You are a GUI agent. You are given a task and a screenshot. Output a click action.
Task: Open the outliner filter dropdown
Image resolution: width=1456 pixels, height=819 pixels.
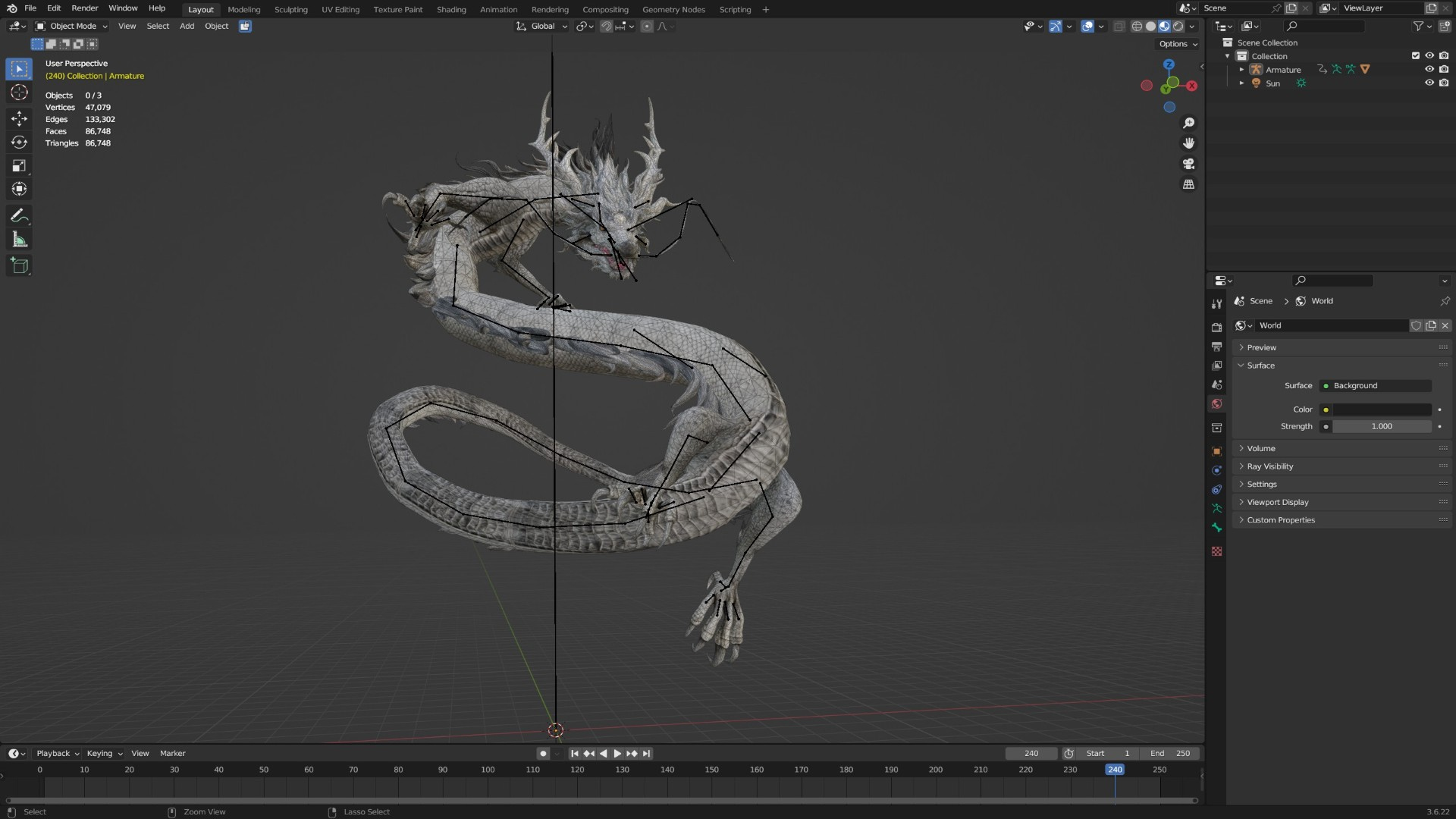1422,27
